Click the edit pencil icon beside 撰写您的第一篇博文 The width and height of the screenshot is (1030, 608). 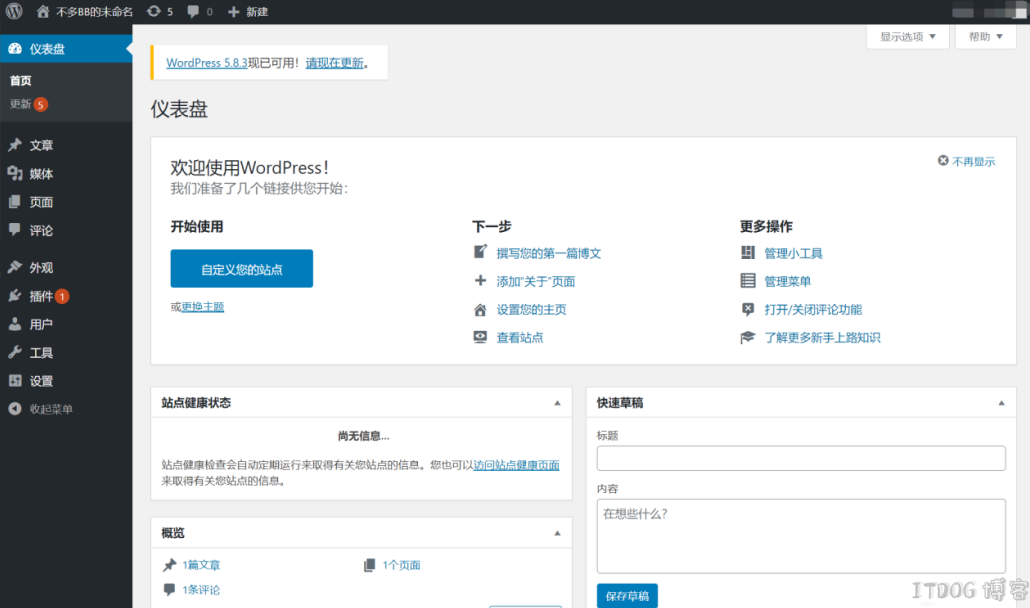tap(480, 252)
